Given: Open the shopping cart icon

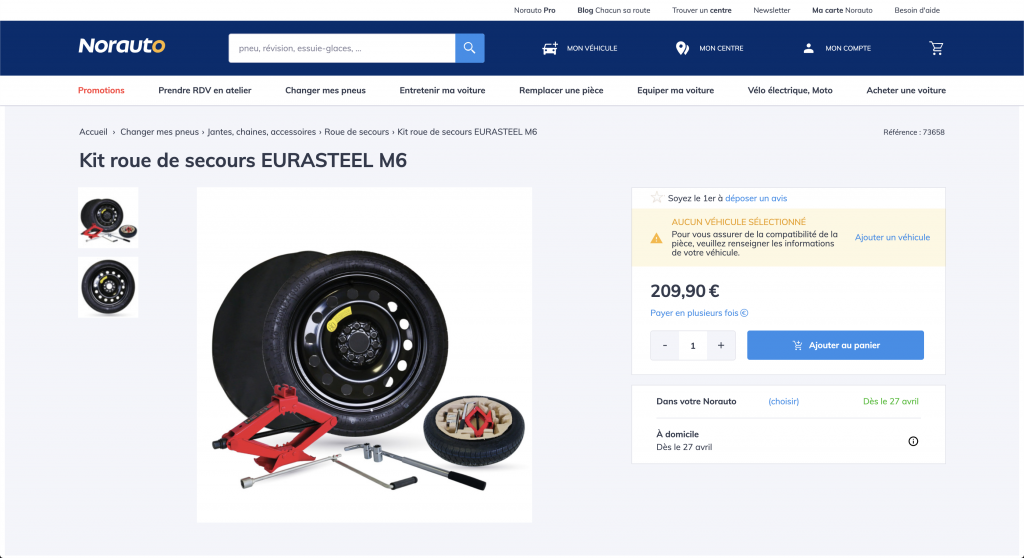Looking at the screenshot, I should point(936,48).
